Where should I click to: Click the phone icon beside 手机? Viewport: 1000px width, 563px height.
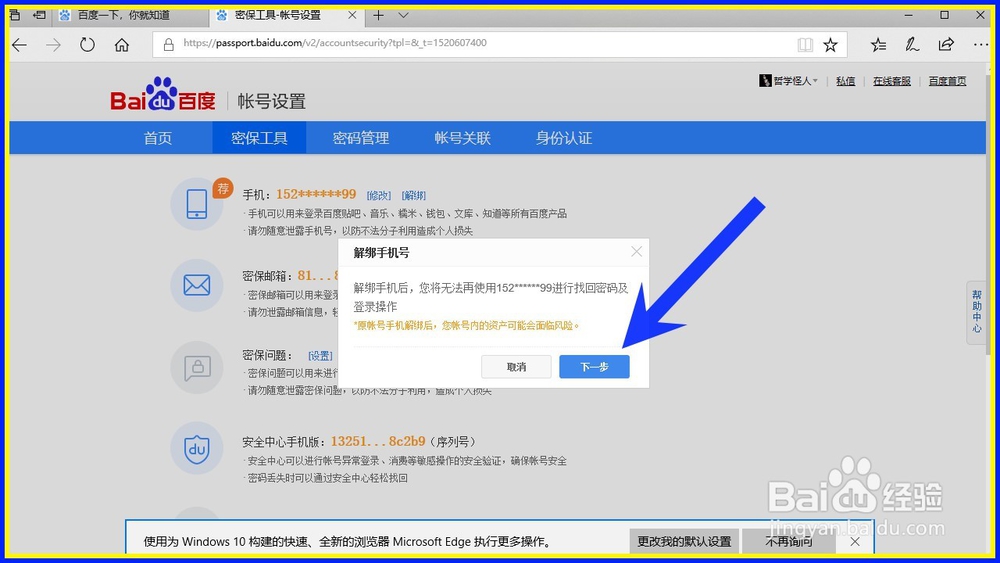(196, 204)
